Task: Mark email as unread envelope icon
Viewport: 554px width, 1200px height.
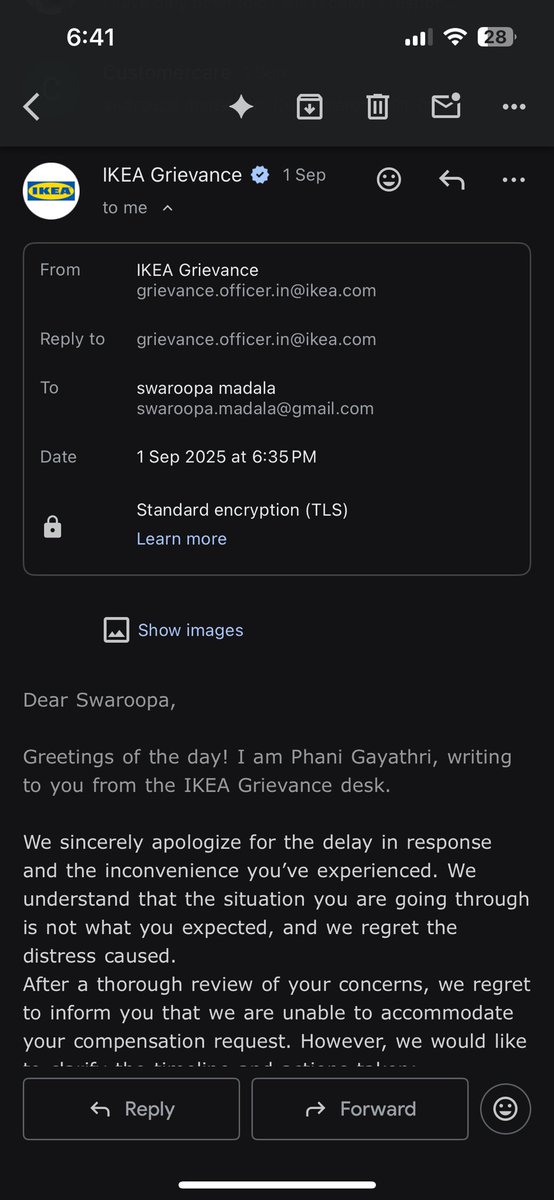Action: pyautogui.click(x=446, y=106)
